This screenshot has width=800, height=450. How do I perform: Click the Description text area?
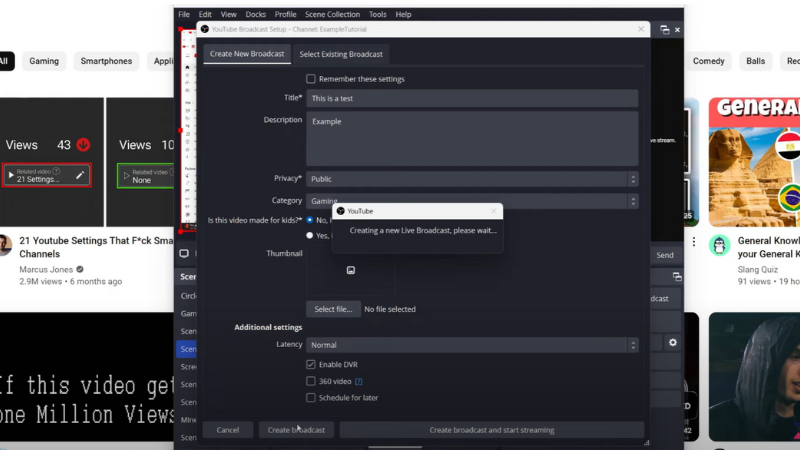coord(472,139)
